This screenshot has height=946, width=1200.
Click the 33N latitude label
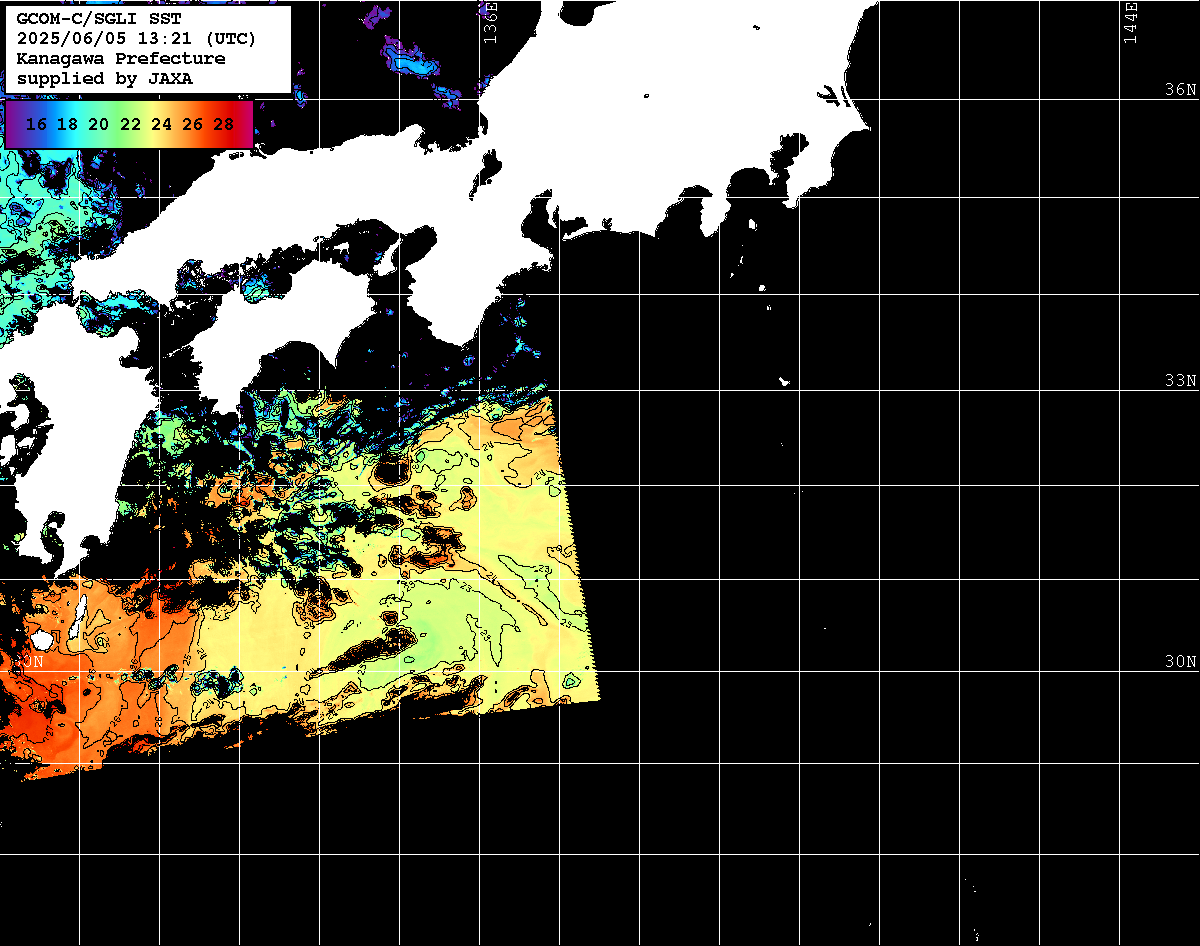(x=1180, y=380)
